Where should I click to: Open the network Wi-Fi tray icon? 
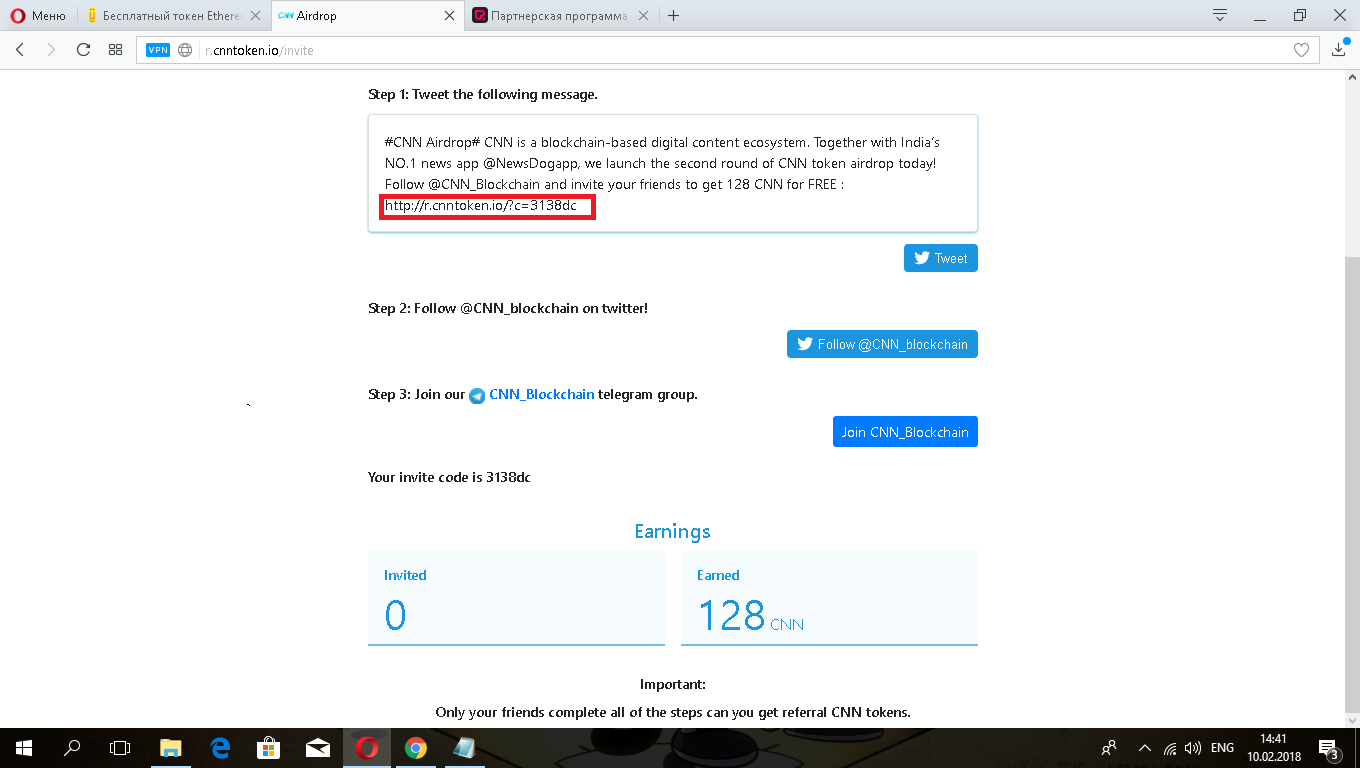click(x=1170, y=748)
